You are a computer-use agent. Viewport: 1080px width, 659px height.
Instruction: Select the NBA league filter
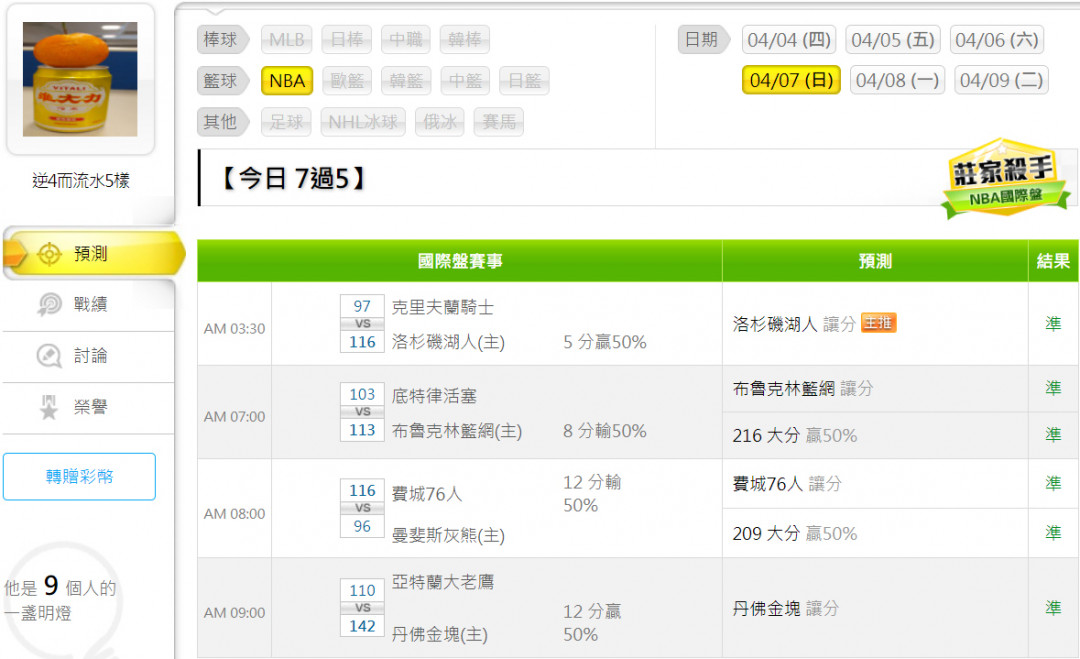click(287, 81)
